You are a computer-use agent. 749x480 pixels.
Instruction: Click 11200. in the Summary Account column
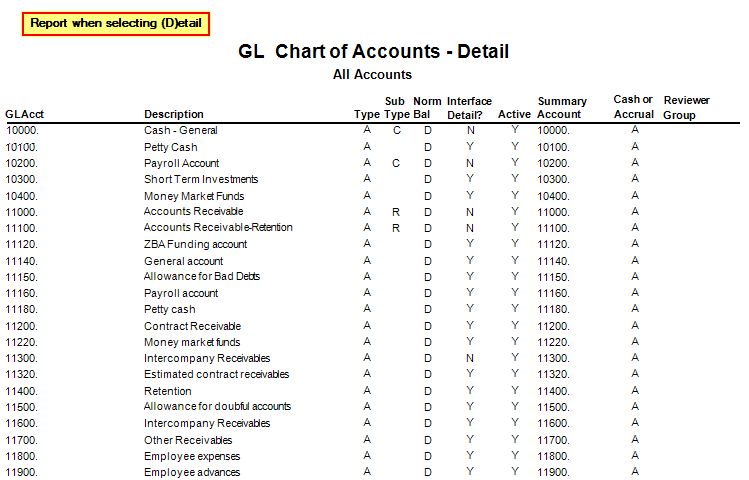click(x=553, y=326)
